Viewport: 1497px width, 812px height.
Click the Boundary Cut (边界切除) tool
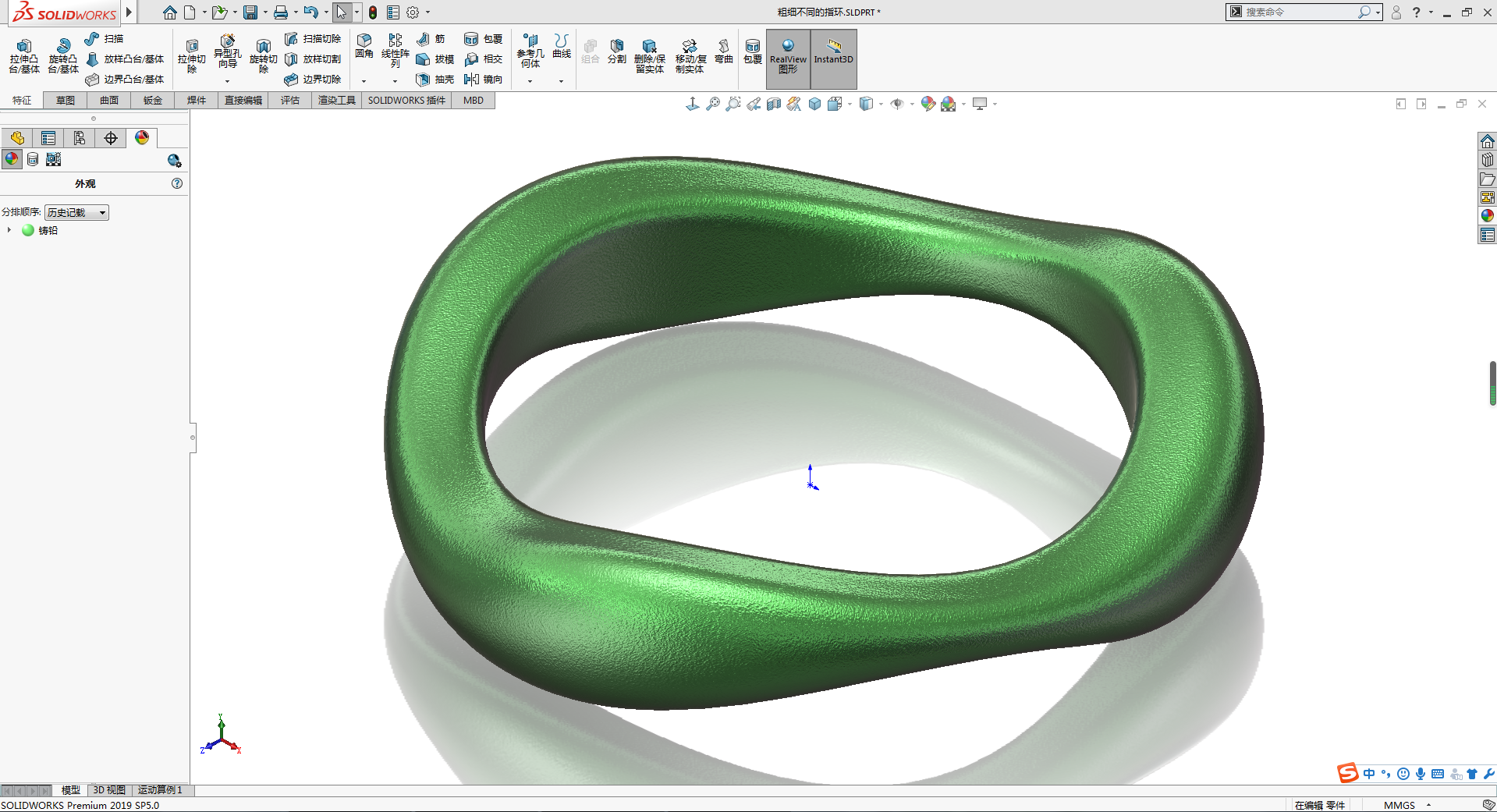pyautogui.click(x=313, y=80)
